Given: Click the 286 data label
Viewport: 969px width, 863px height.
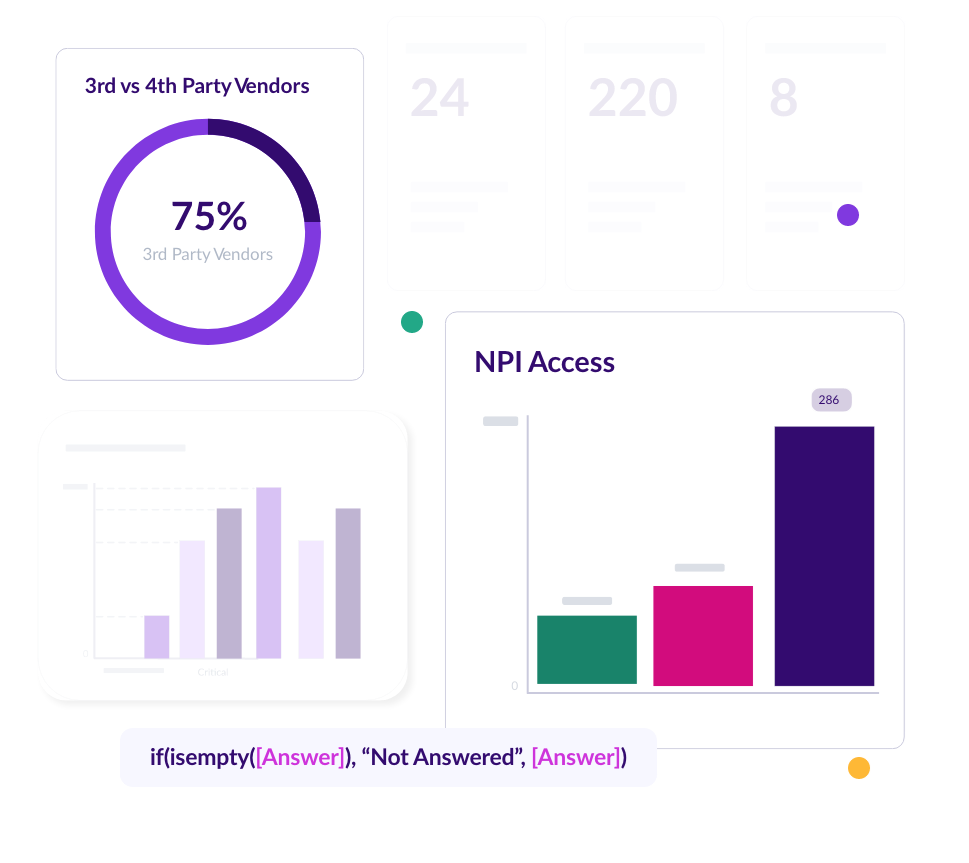Looking at the screenshot, I should [x=830, y=400].
